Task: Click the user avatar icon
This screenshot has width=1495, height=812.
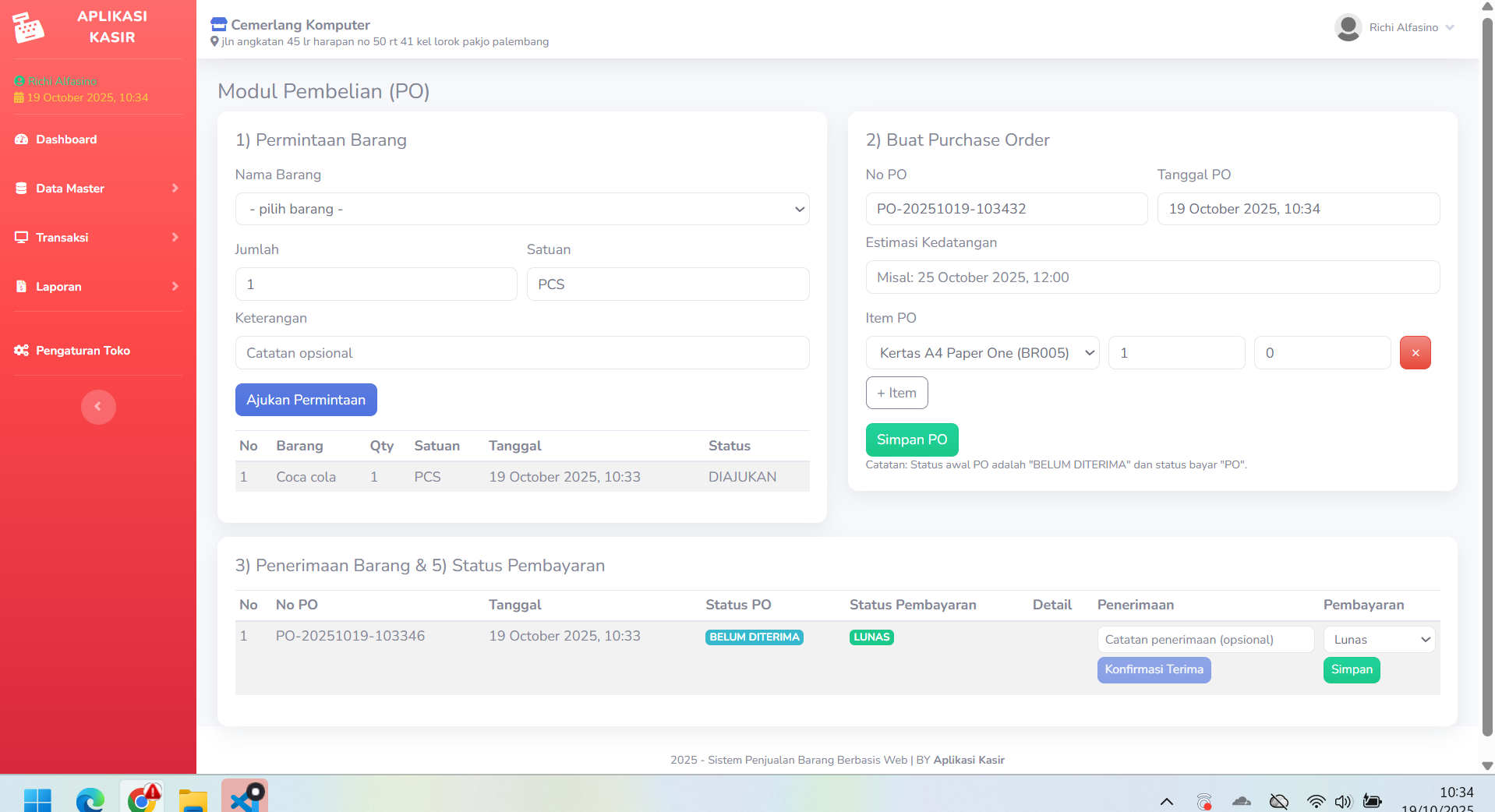Action: tap(1348, 27)
